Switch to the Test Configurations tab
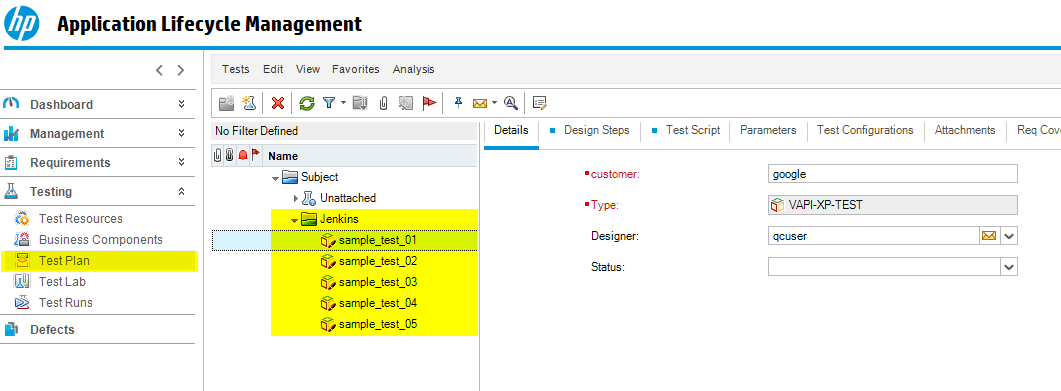 865,130
